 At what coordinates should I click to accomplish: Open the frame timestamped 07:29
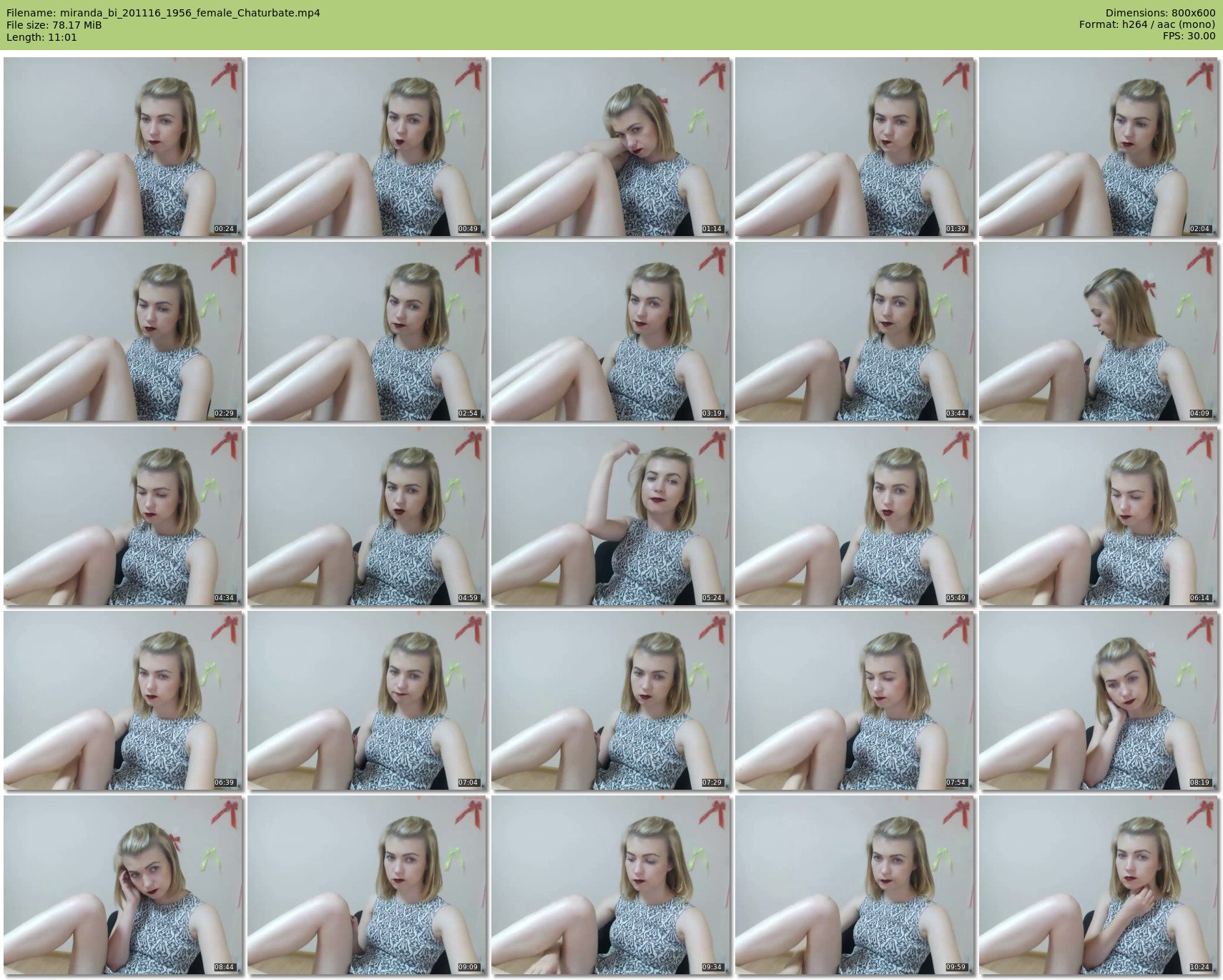click(611, 700)
